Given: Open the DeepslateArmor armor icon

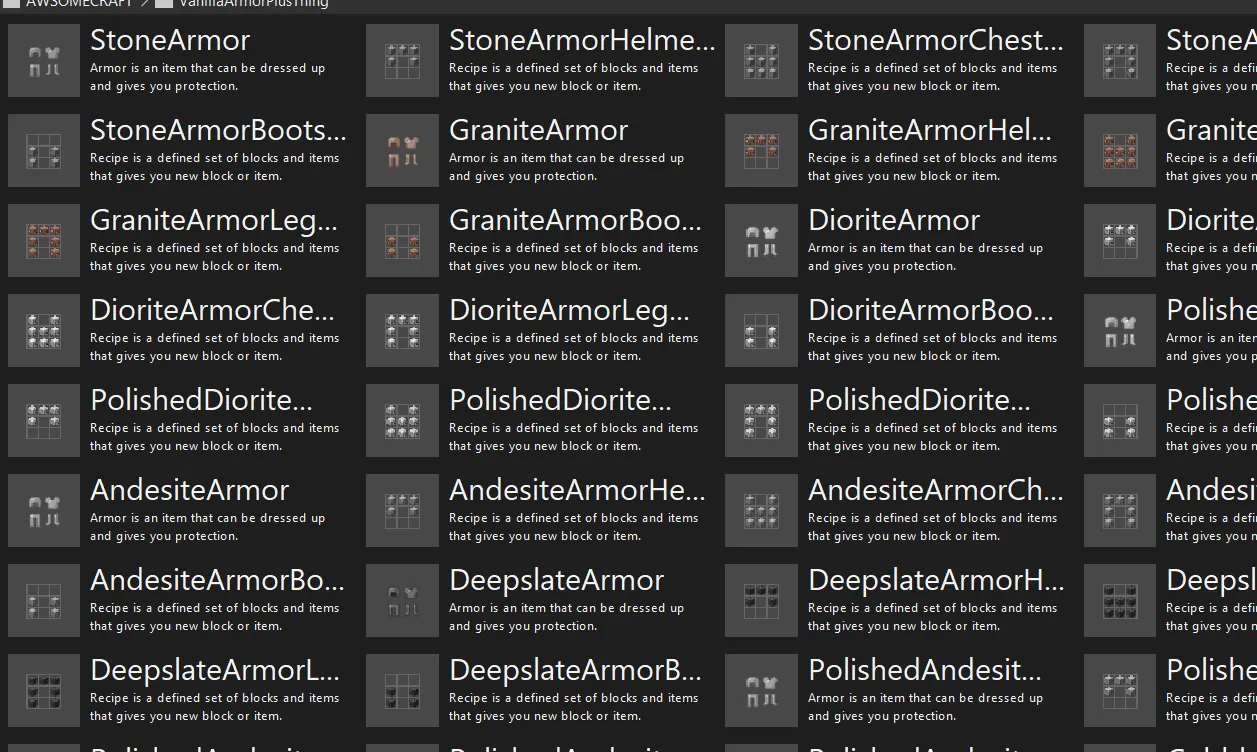Looking at the screenshot, I should click(x=403, y=601).
